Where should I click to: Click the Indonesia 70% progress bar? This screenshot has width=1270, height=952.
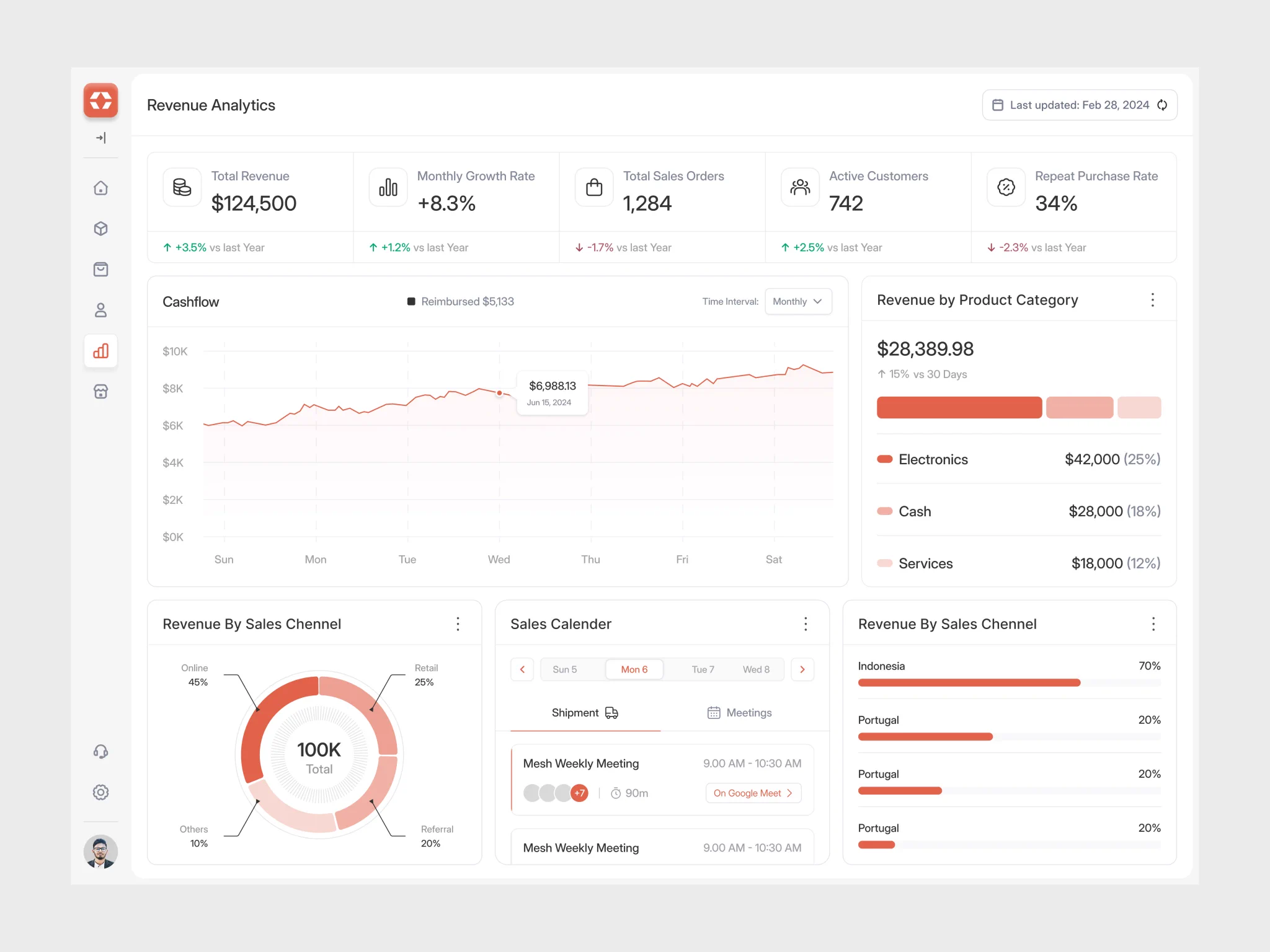[1009, 682]
